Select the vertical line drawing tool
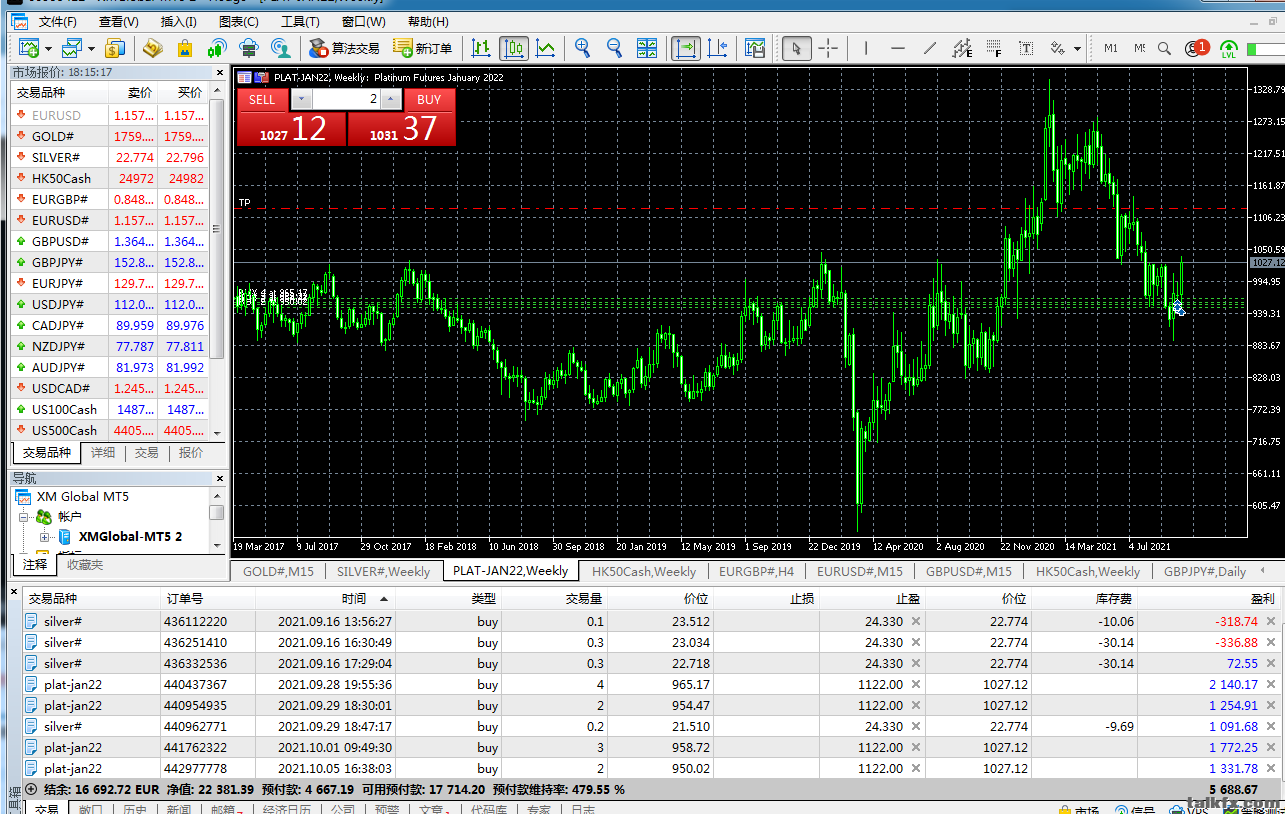The width and height of the screenshot is (1285, 814). [866, 48]
